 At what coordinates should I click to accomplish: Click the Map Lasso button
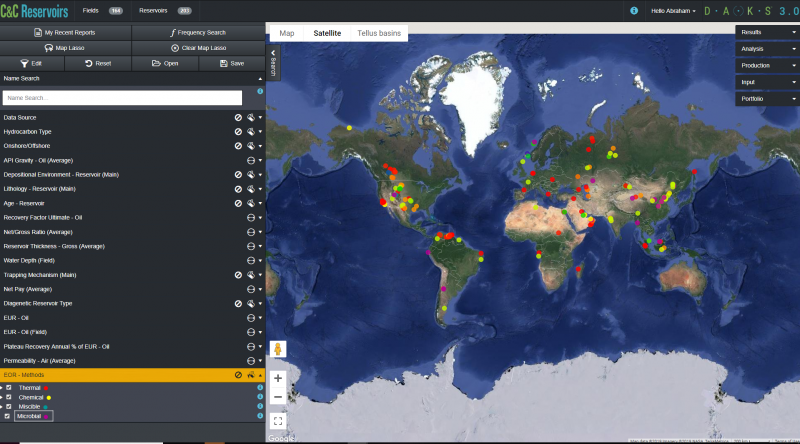click(x=66, y=47)
